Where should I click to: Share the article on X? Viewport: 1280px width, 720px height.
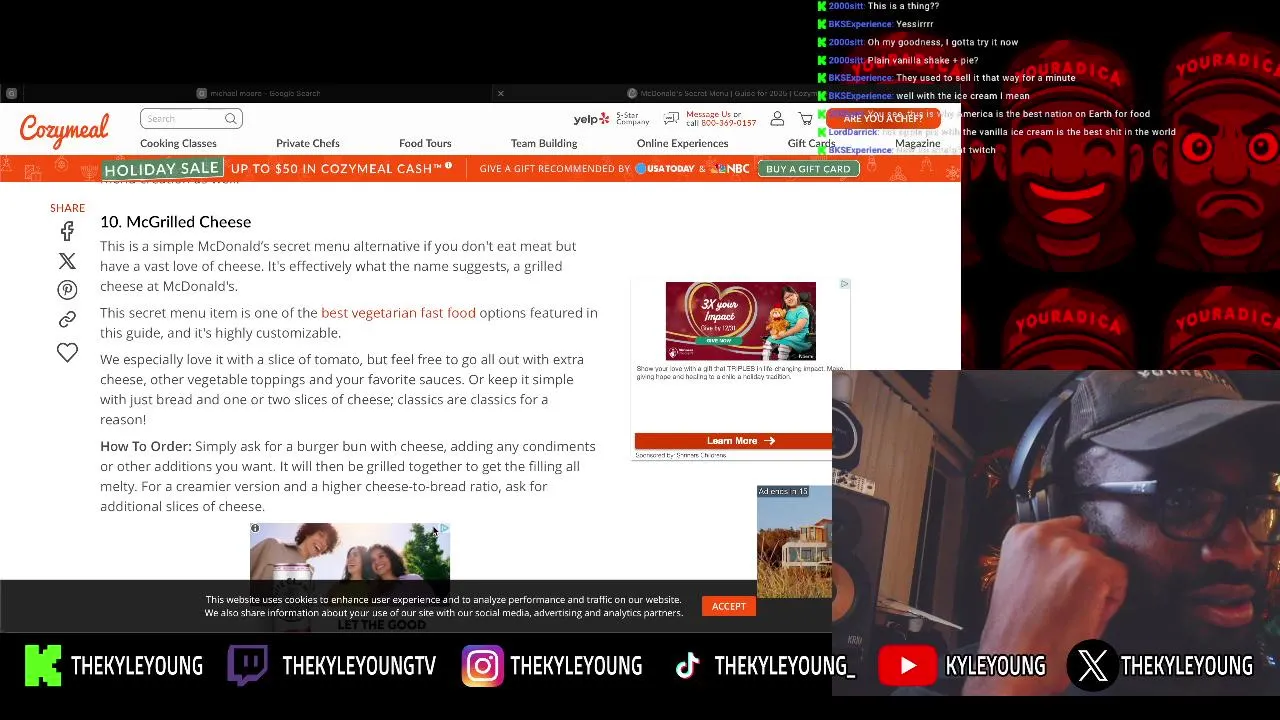67,261
